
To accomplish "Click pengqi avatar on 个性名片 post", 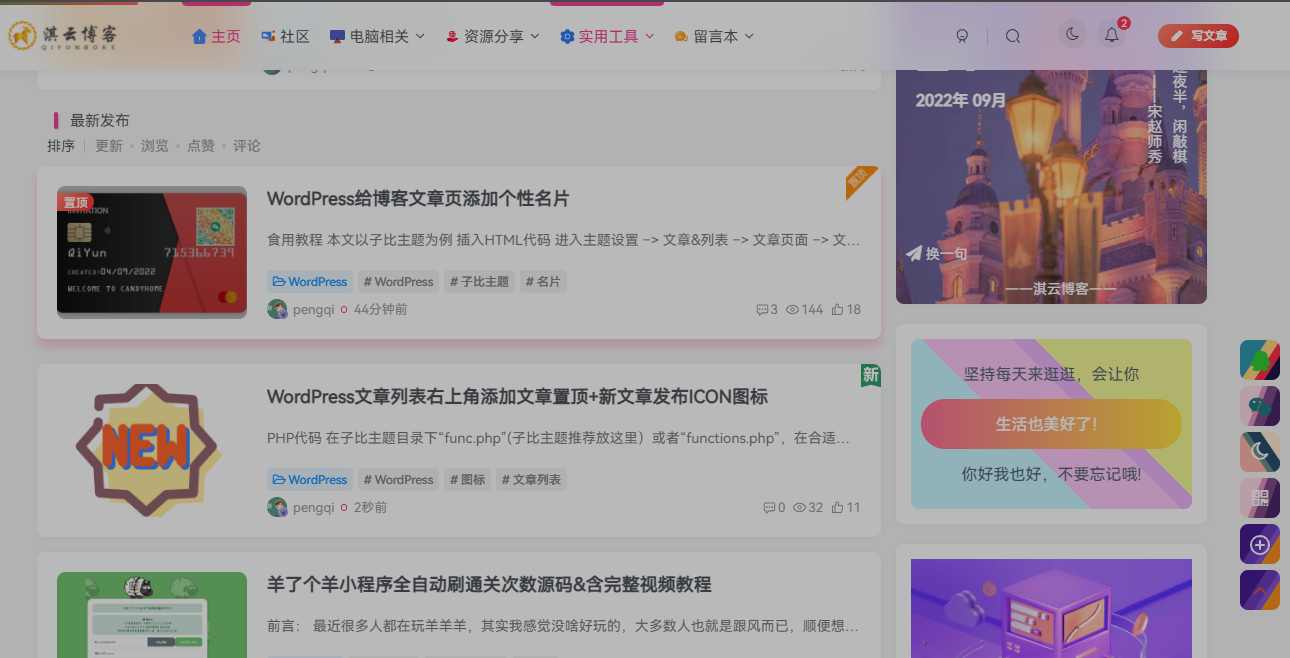I will [x=277, y=309].
